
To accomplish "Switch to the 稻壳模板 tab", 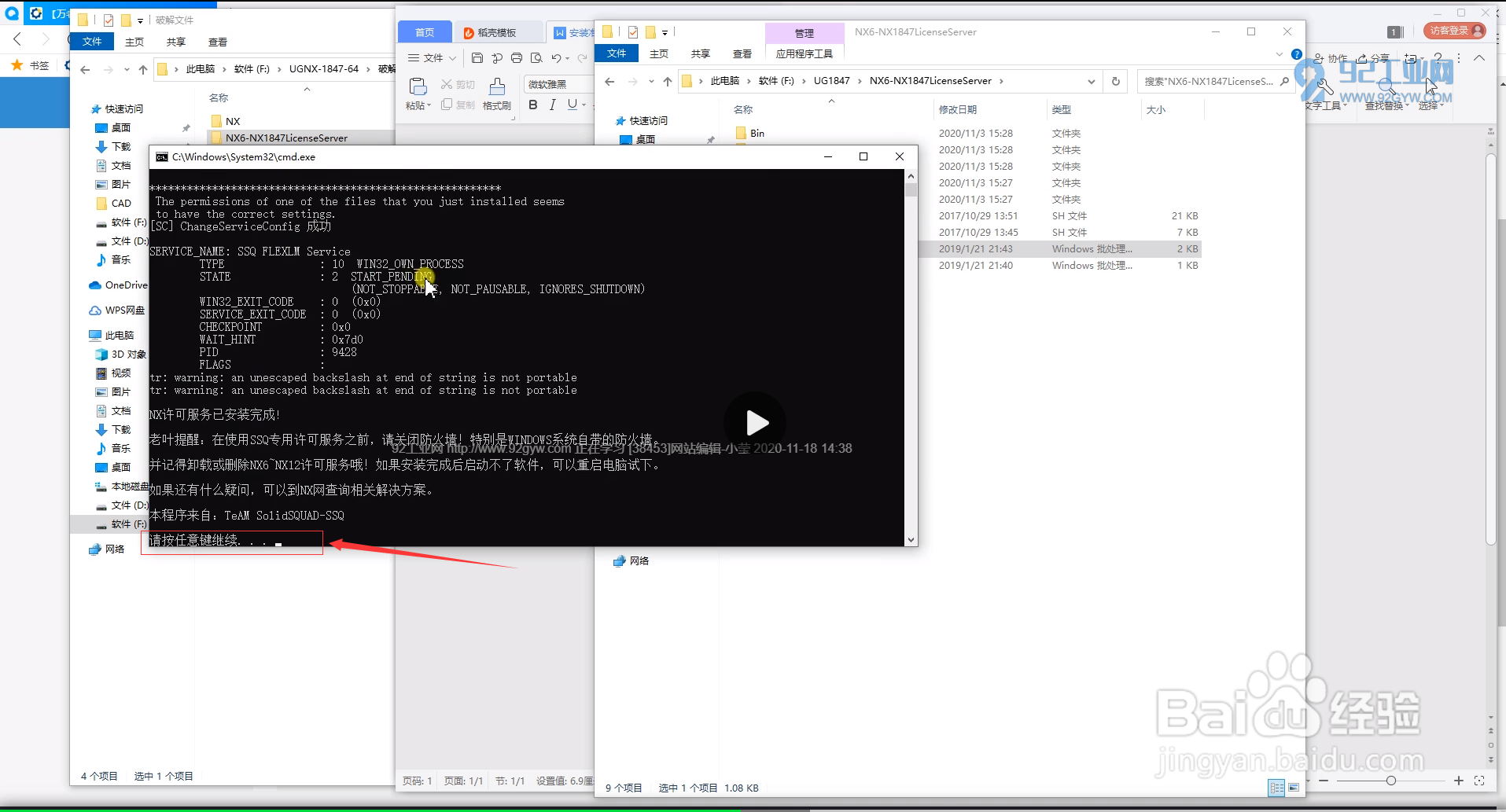I will point(498,32).
